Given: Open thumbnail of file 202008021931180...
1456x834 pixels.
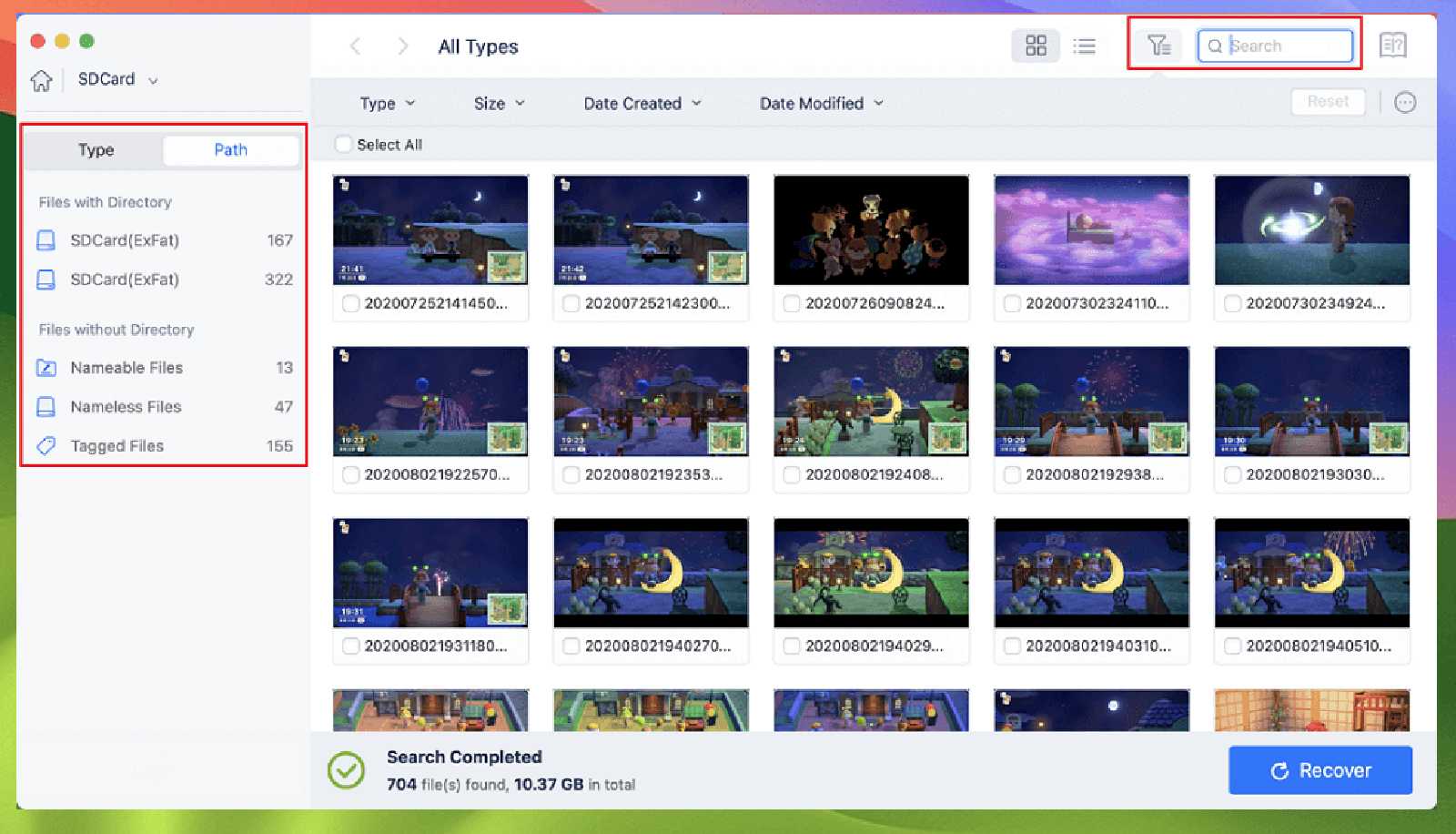Looking at the screenshot, I should [x=430, y=573].
